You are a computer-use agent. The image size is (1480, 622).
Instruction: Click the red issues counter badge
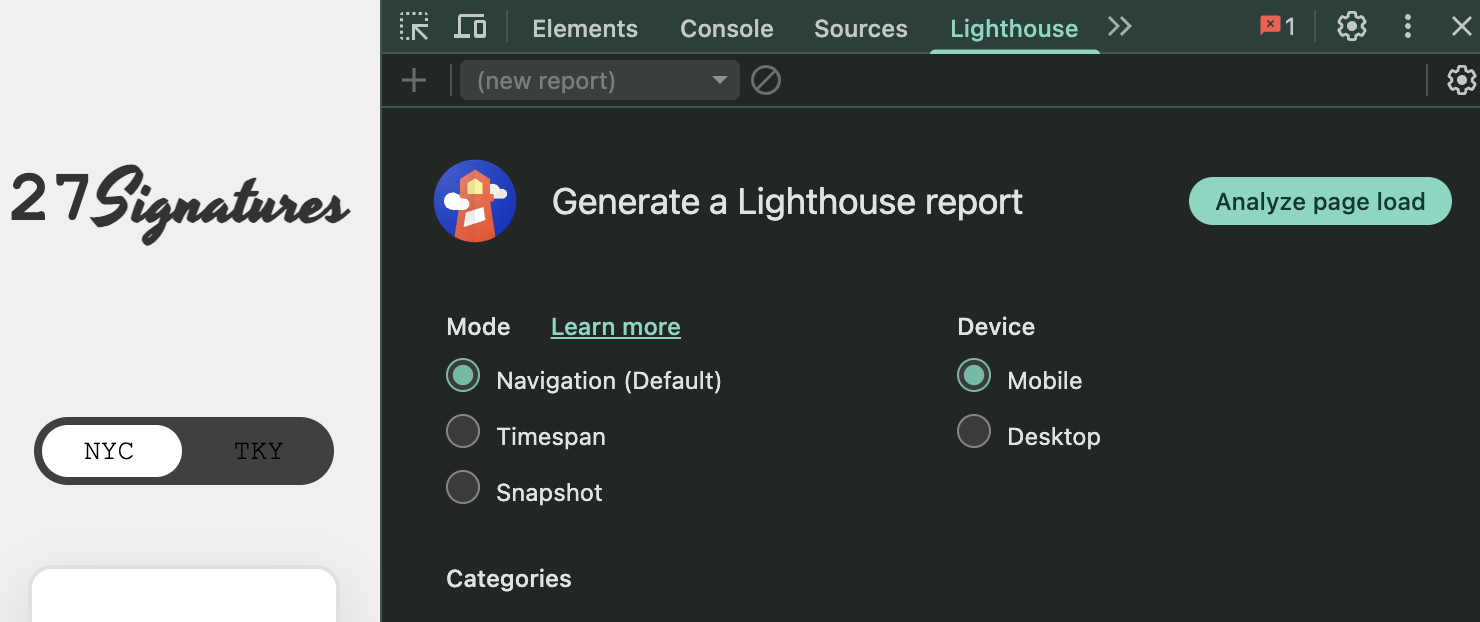1277,27
